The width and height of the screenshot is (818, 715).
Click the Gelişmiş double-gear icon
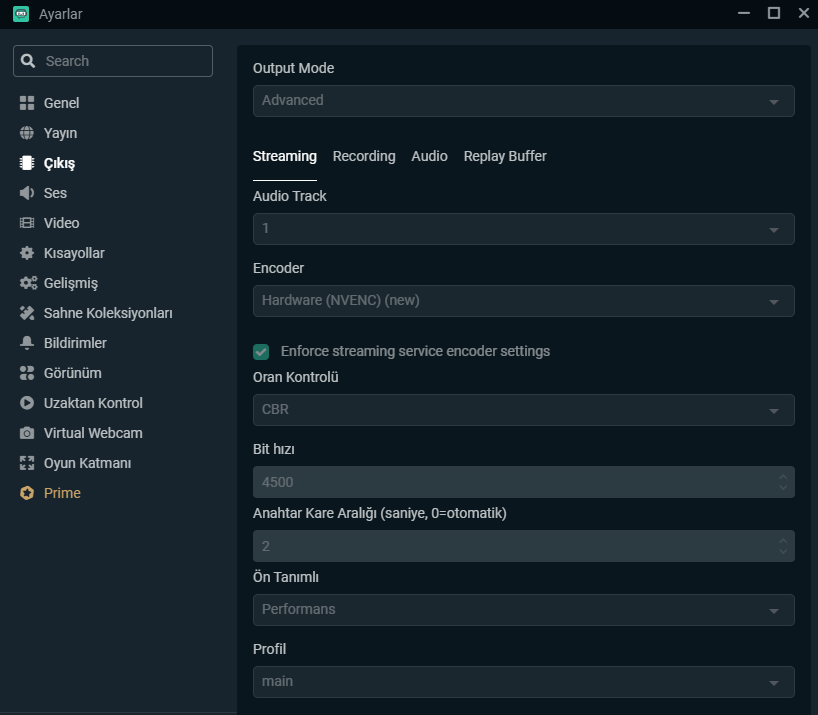28,283
